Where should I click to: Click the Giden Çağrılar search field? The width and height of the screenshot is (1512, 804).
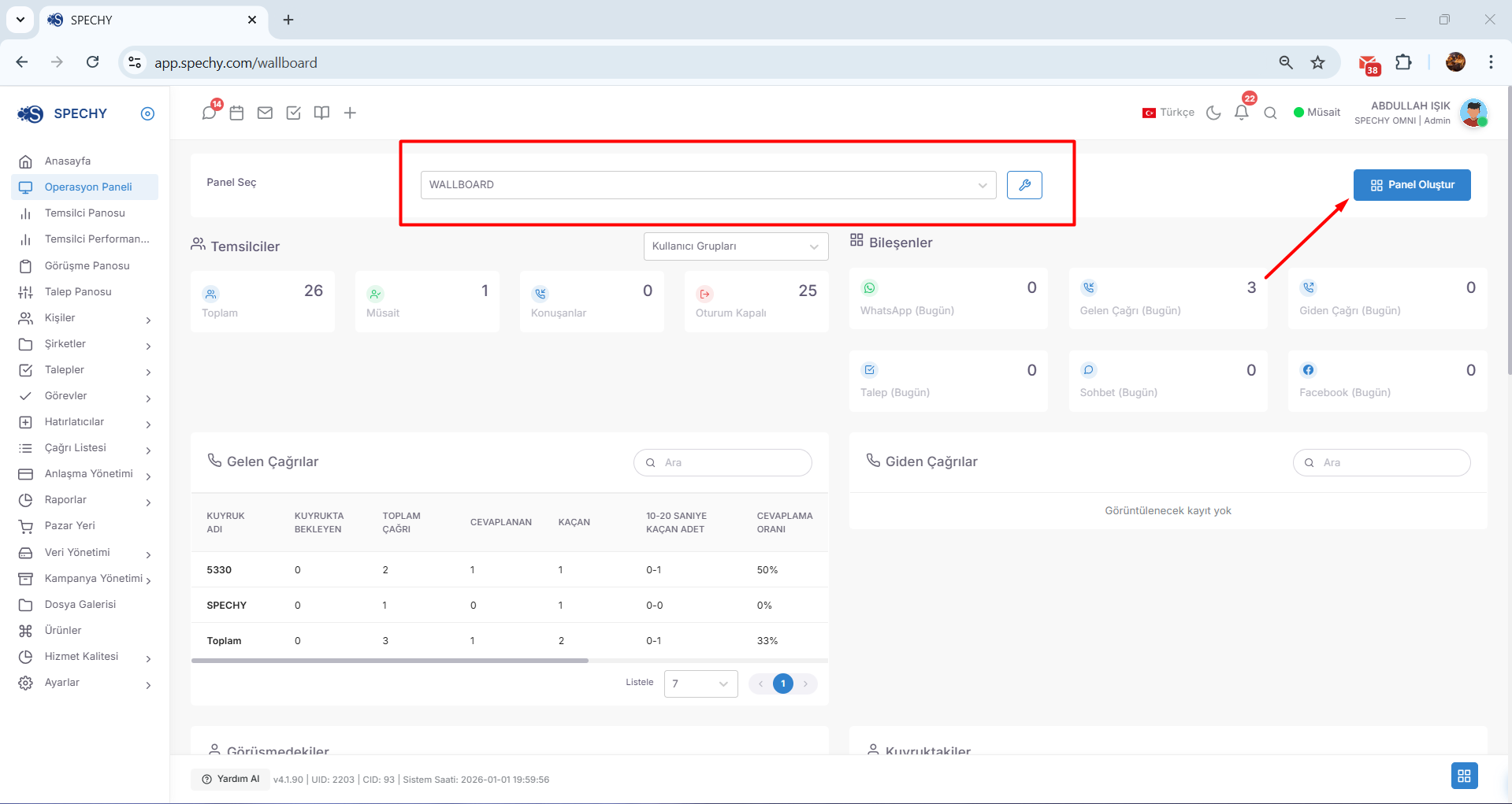1381,463
